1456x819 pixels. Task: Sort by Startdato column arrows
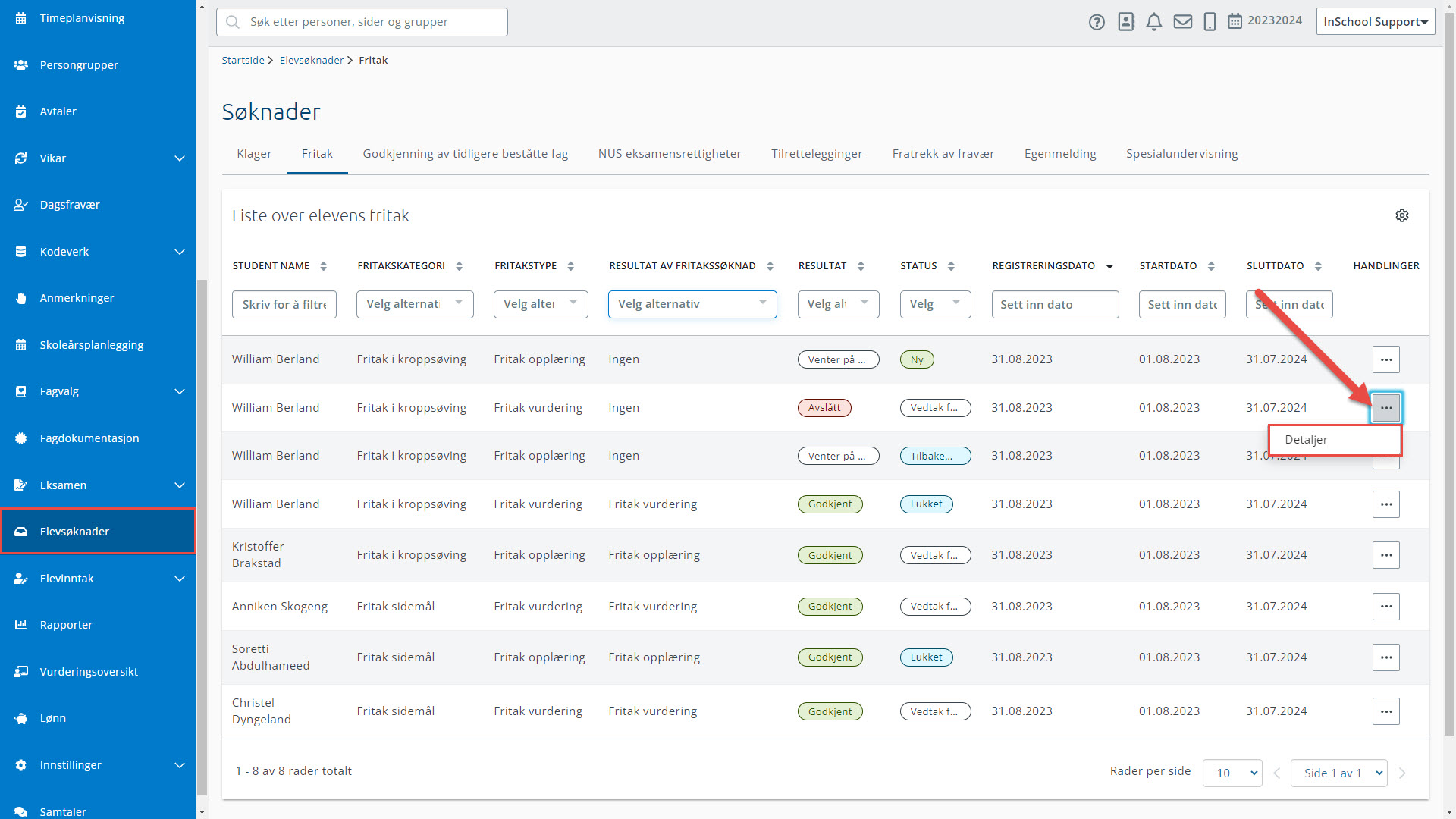pyautogui.click(x=1211, y=266)
